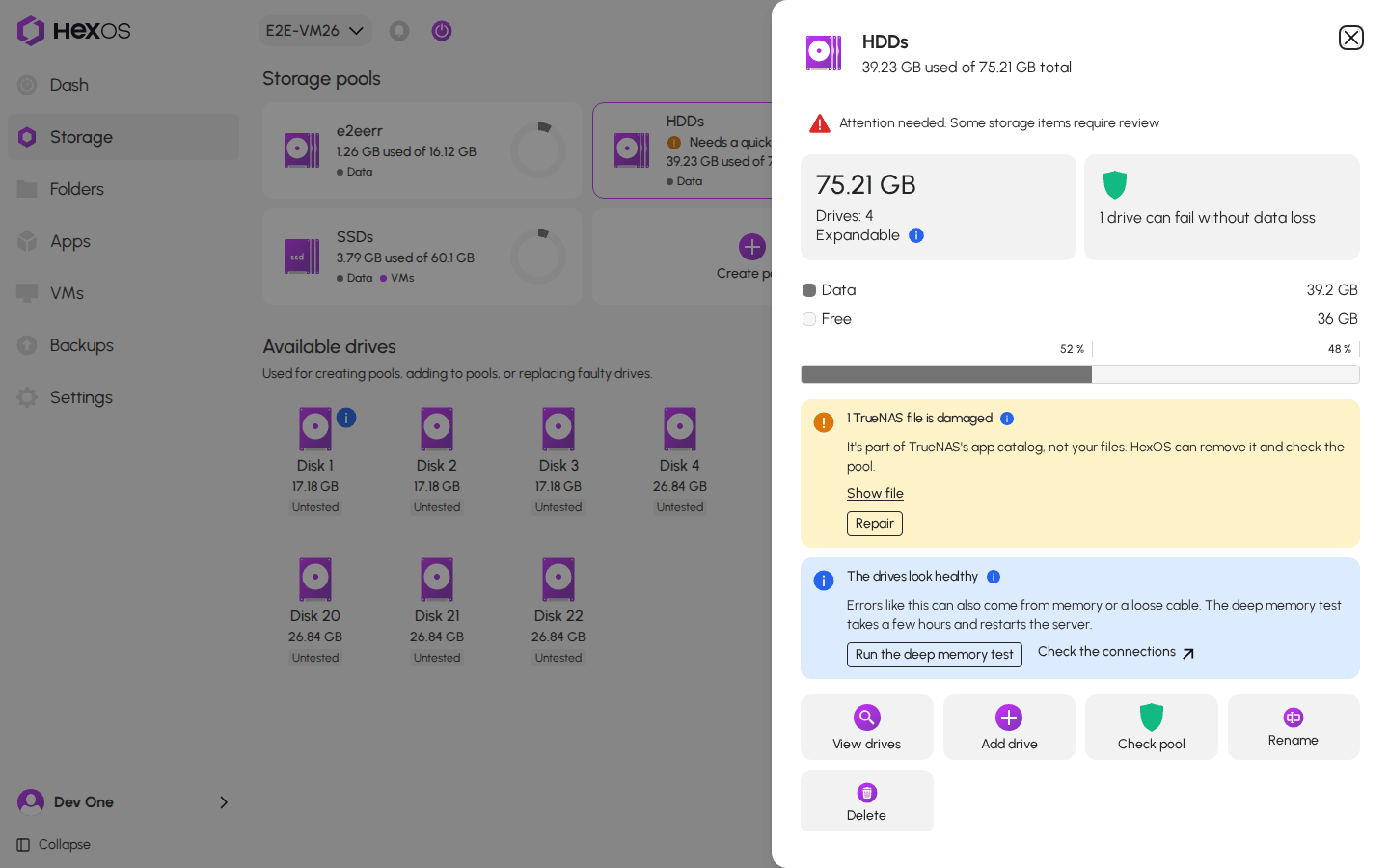Select Disk 4 drive icon
Screen dimensions: 1389x868
[x=680, y=429]
